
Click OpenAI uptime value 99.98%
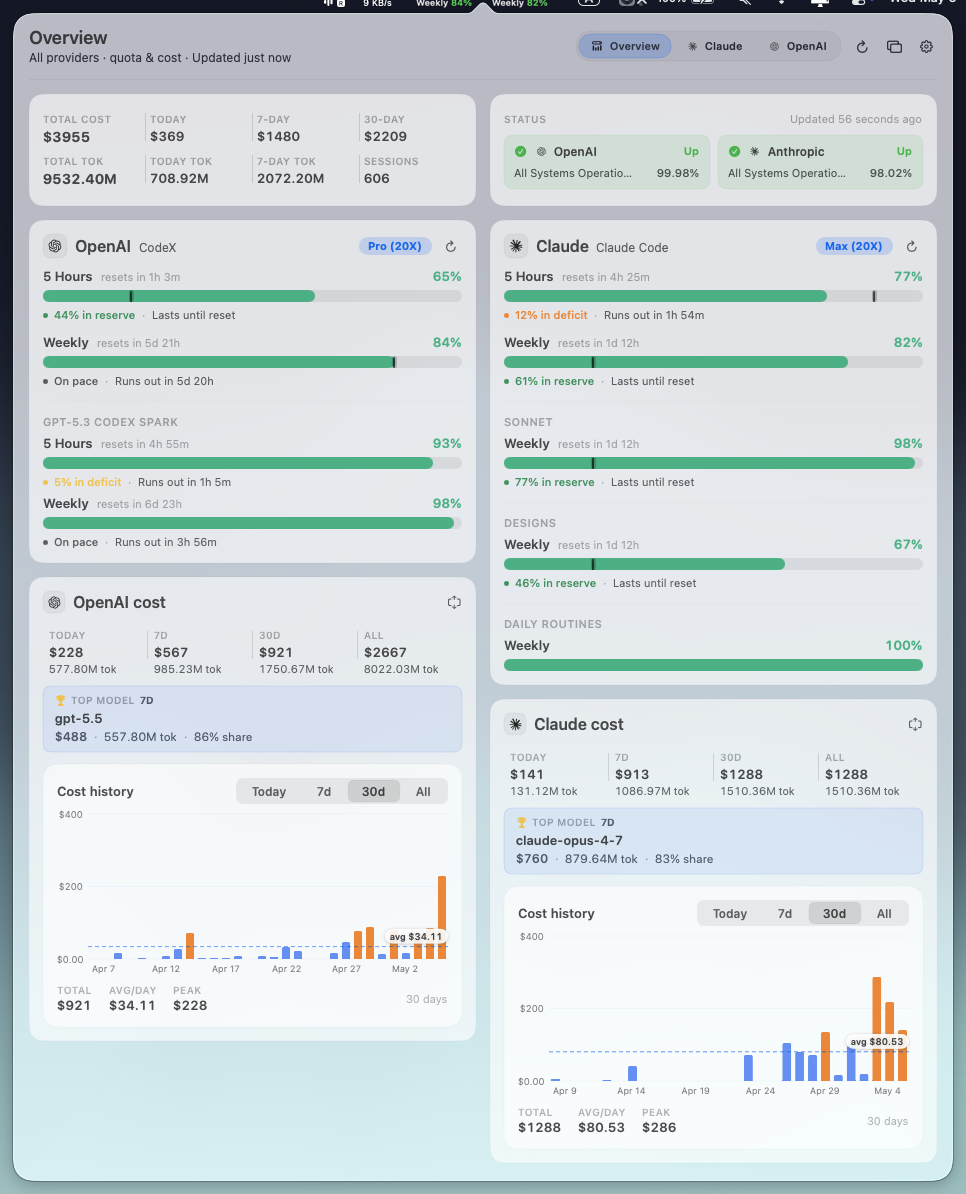677,173
